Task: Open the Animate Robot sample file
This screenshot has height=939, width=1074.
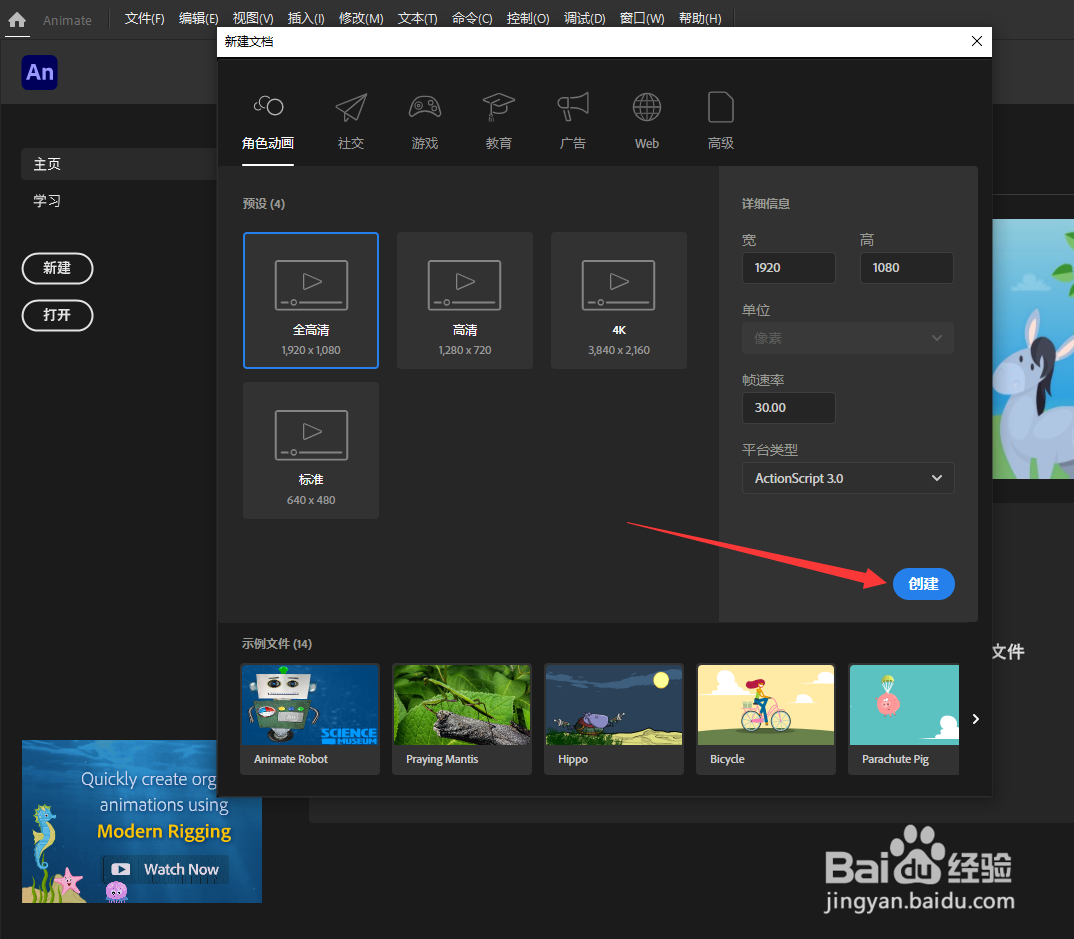Action: click(310, 719)
